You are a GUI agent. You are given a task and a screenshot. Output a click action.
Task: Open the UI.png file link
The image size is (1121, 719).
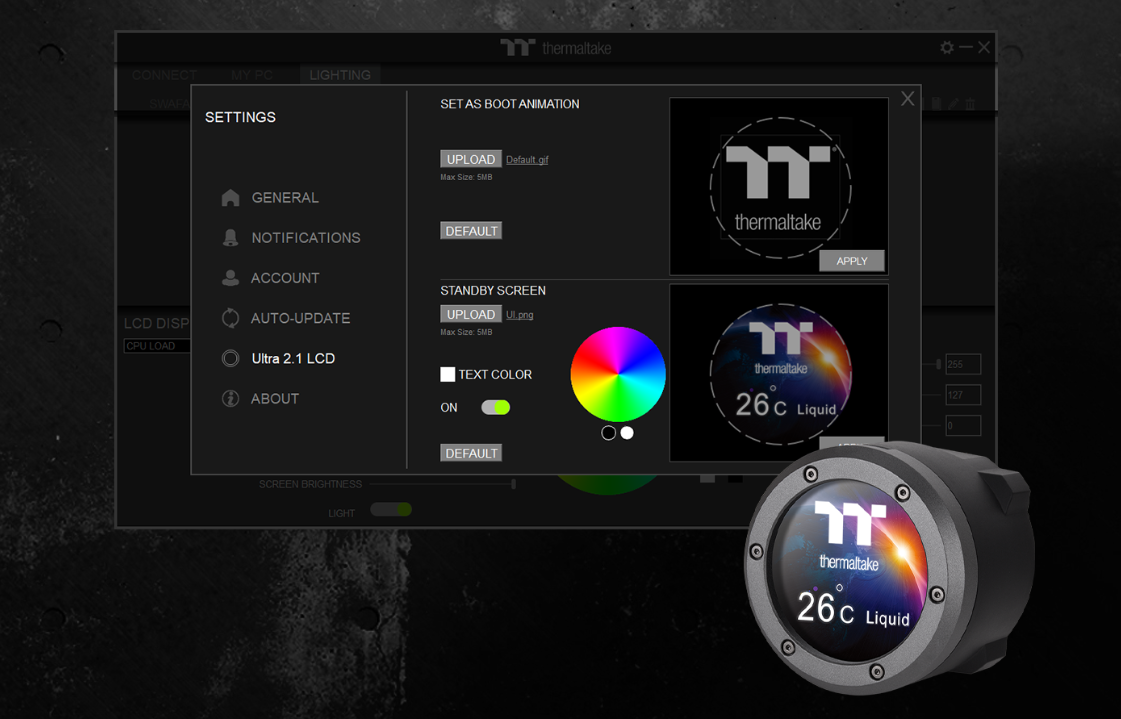coord(520,314)
